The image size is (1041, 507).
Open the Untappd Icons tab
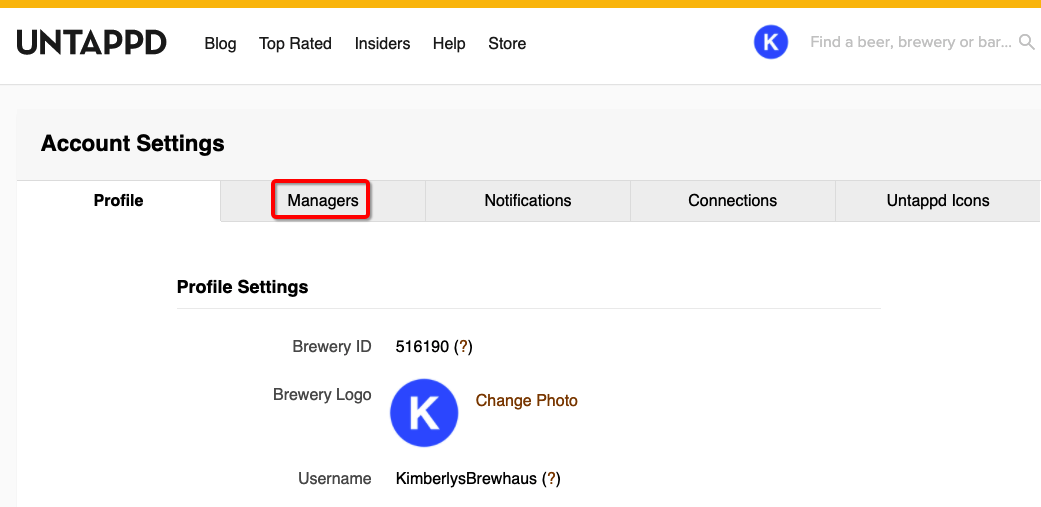pos(937,201)
